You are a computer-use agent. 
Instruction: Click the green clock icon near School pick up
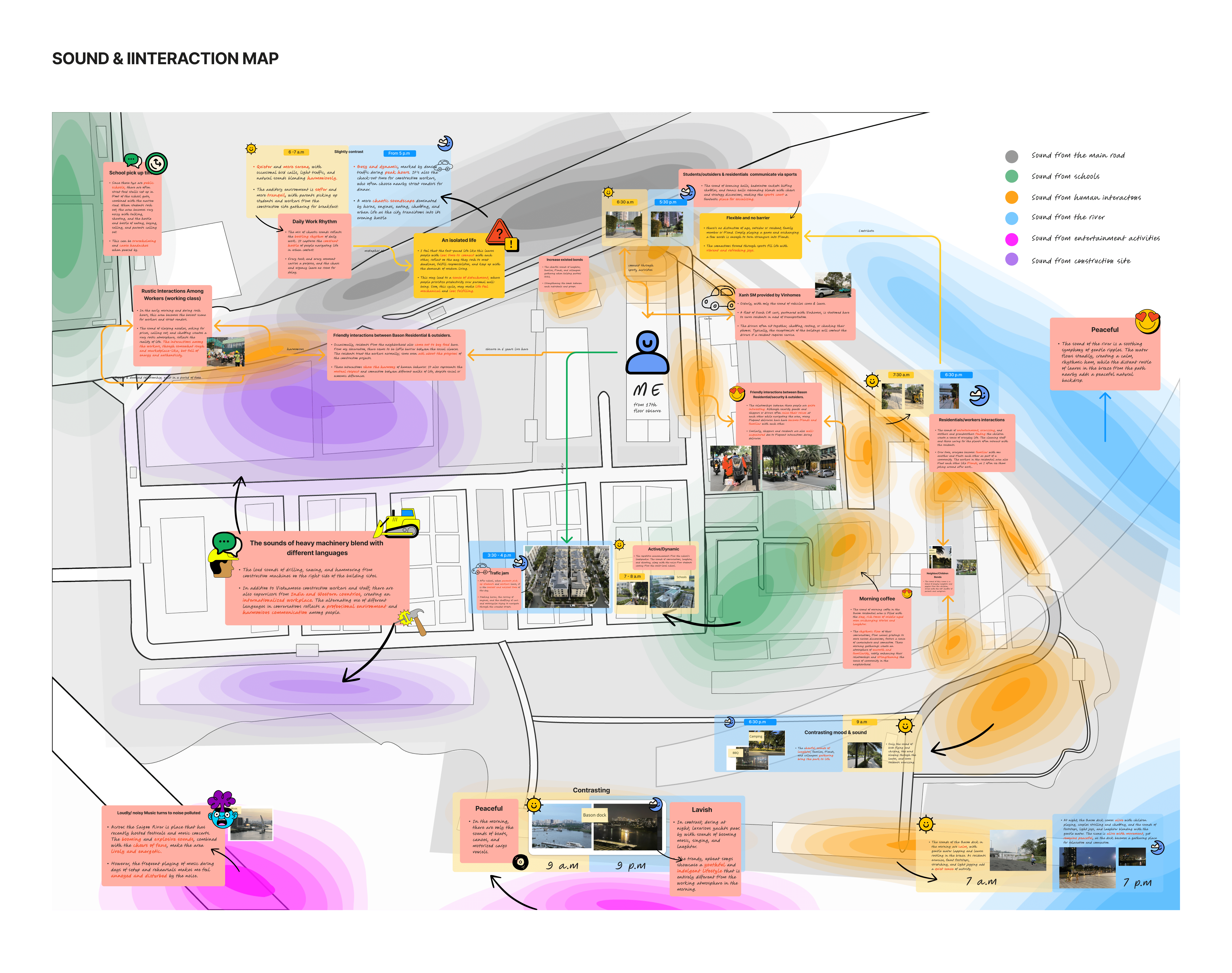(x=157, y=164)
